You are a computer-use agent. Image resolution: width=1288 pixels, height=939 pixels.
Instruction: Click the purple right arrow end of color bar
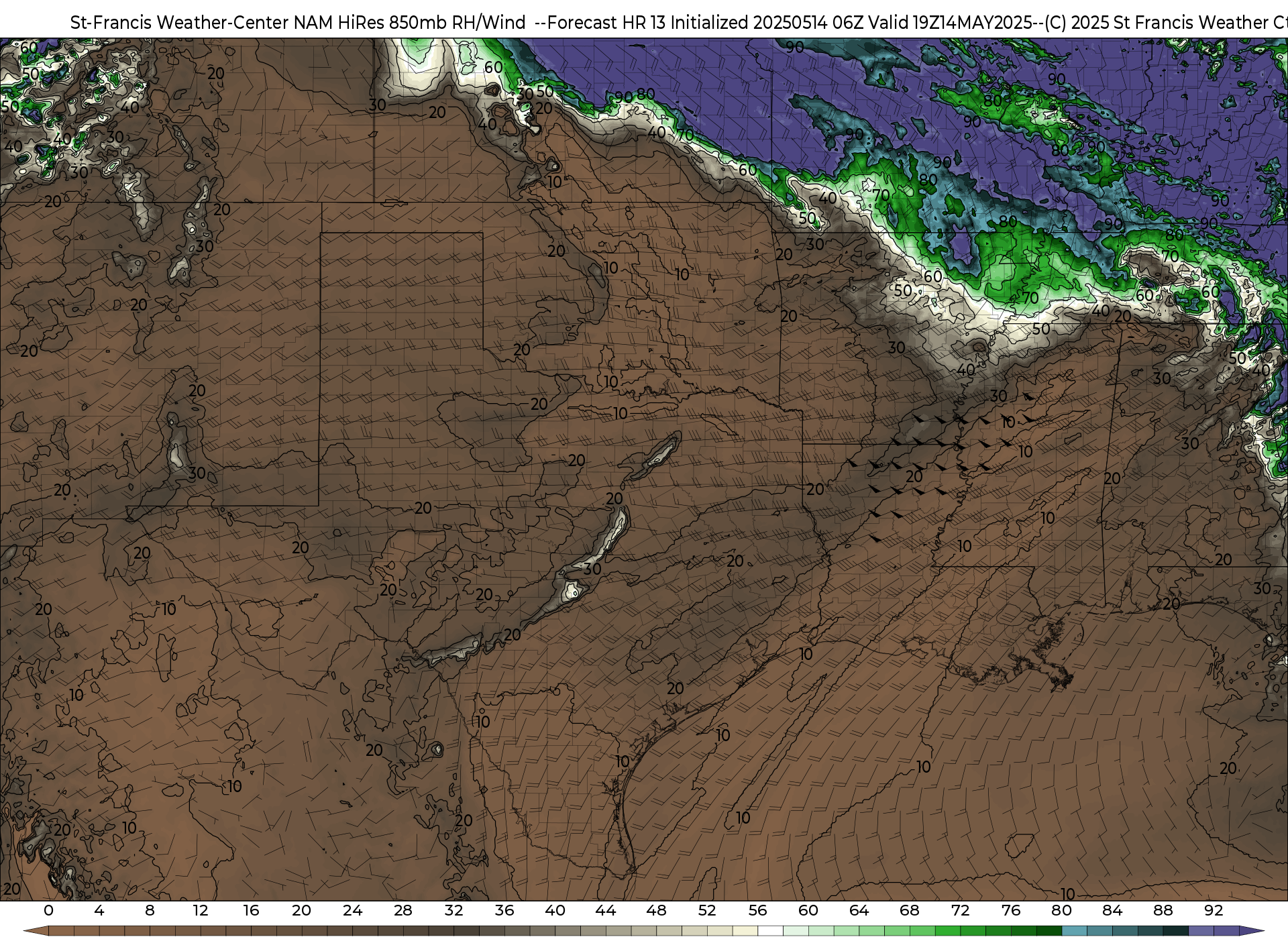click(x=1251, y=931)
